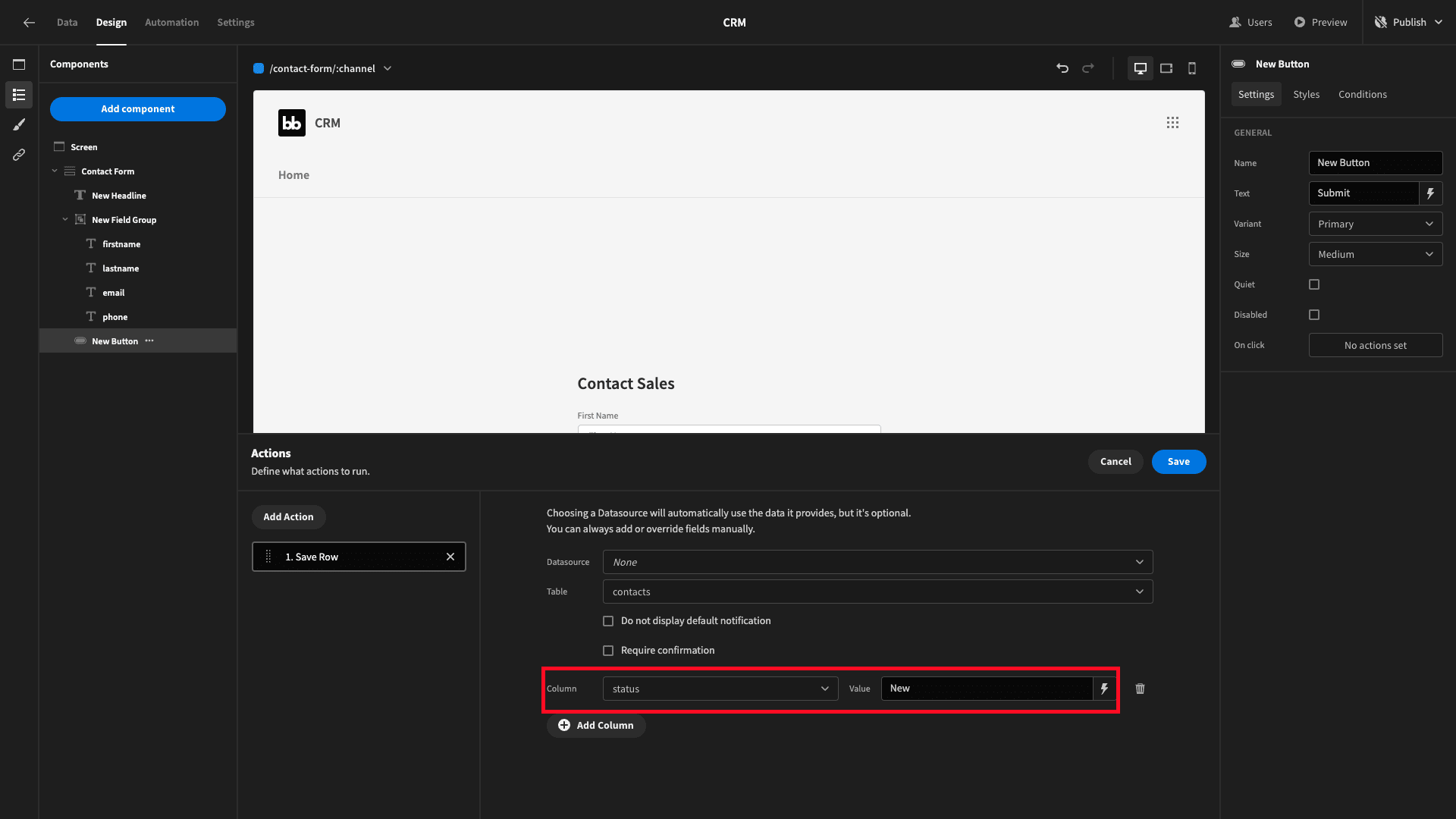Screen dimensions: 1456x819
Task: Click the Add component button
Action: tap(138, 109)
